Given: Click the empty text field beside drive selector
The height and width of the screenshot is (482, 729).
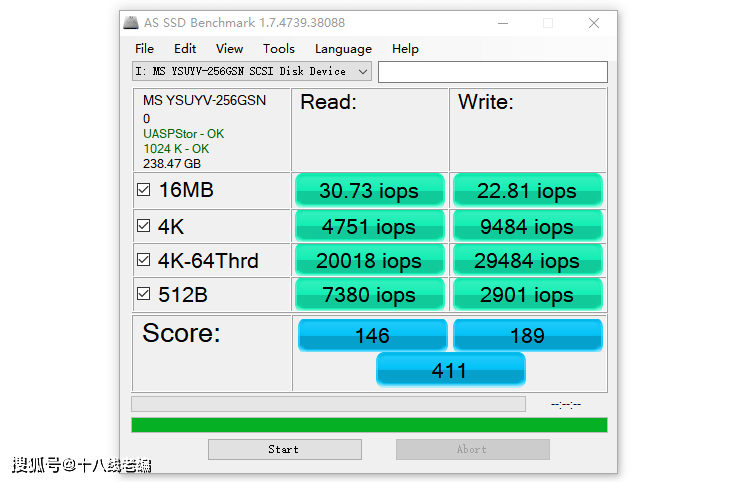Looking at the screenshot, I should [492, 72].
